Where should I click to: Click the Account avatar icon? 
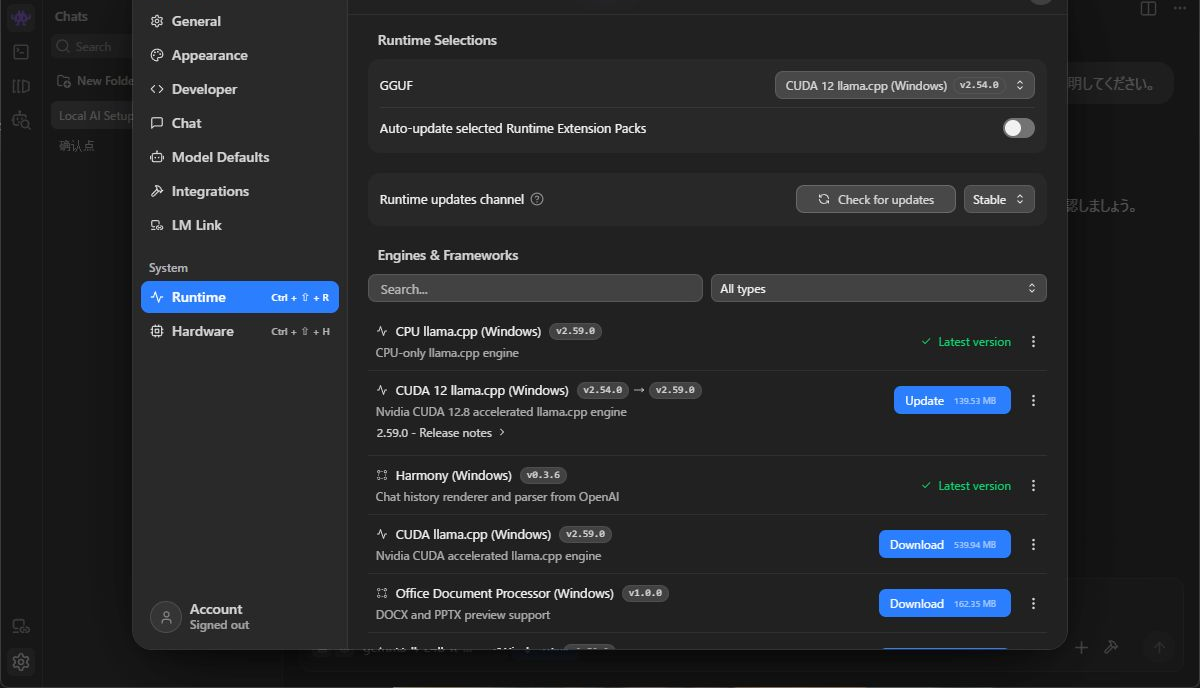point(165,617)
